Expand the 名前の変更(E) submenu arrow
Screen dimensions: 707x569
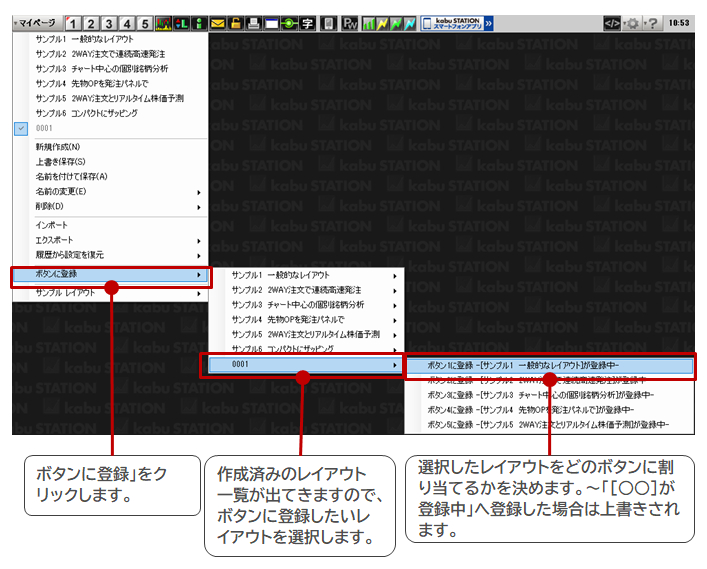(199, 193)
